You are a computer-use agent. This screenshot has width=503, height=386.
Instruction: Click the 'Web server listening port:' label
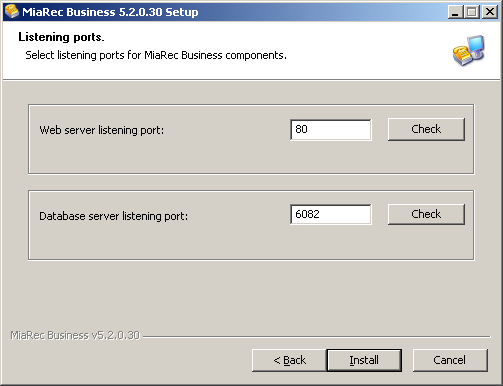(102, 130)
